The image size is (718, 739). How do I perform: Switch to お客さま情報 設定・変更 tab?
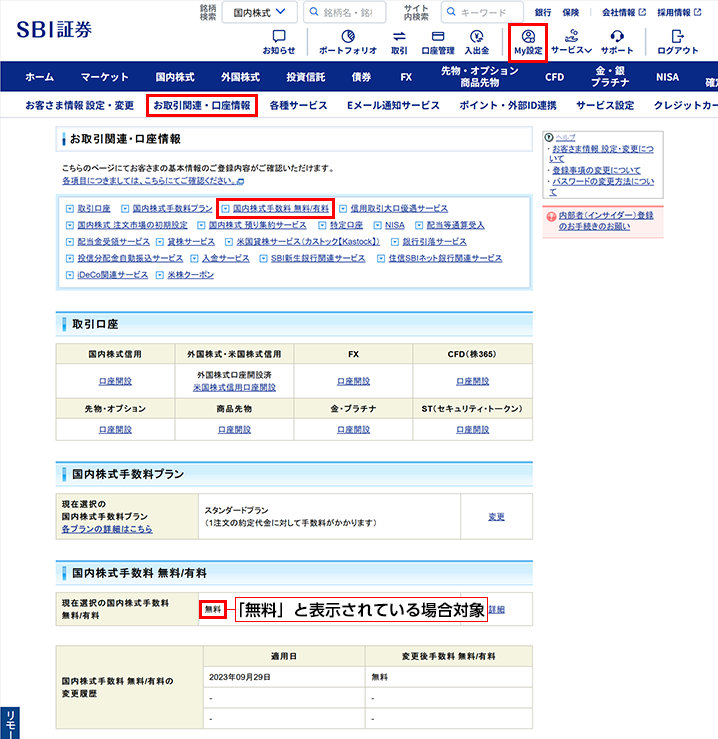(x=80, y=105)
